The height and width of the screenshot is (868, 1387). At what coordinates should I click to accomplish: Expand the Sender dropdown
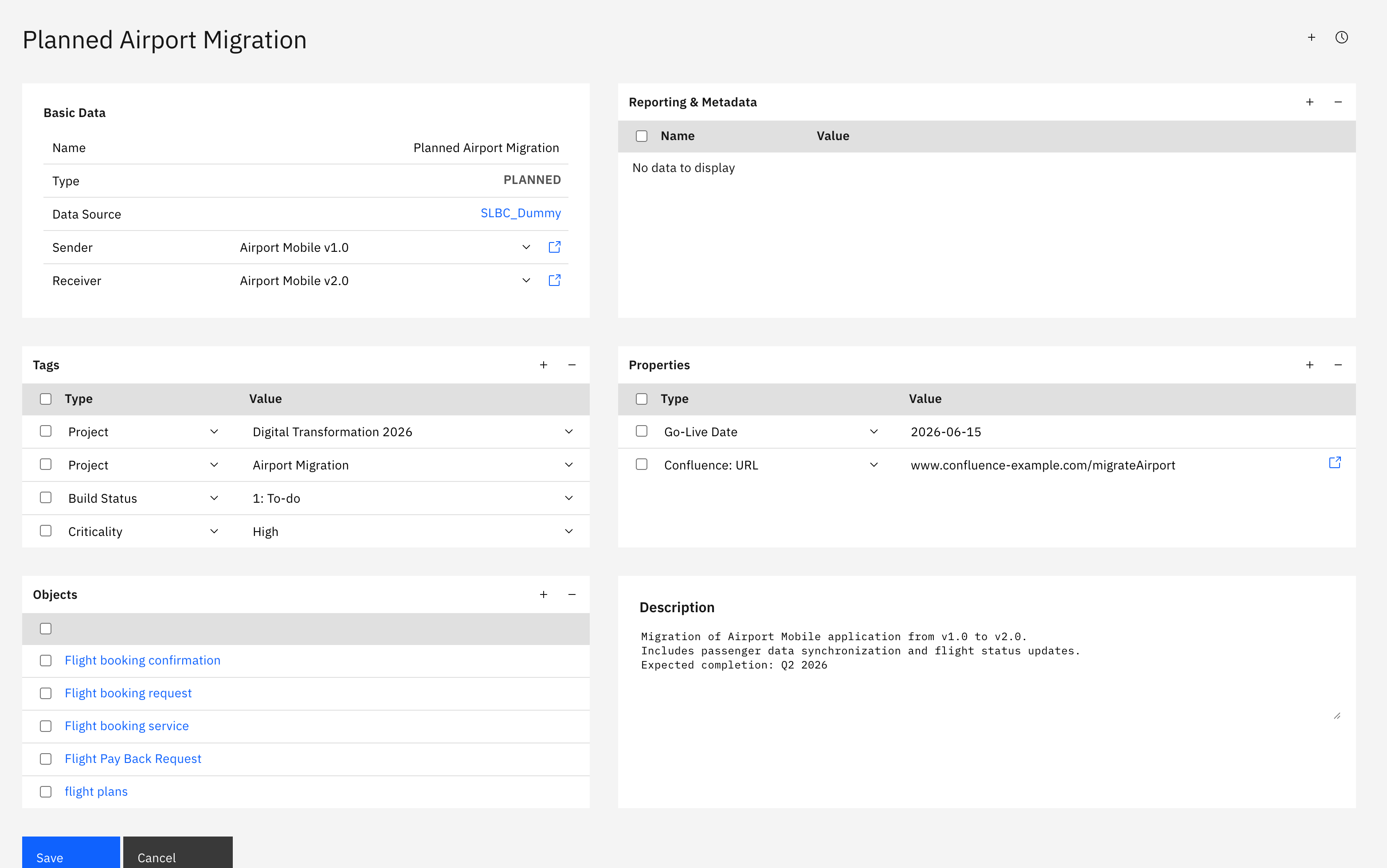[x=526, y=247]
